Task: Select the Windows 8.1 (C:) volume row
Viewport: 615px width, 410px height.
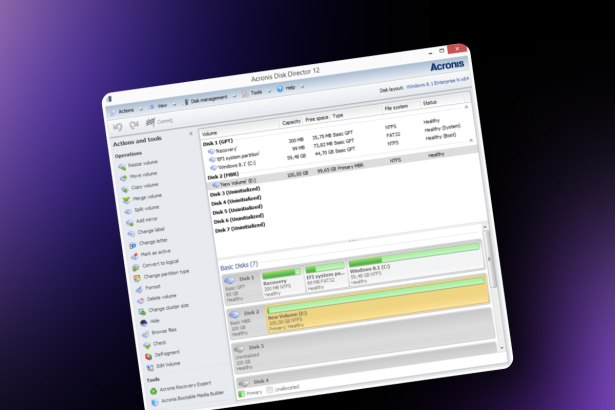Action: (243, 164)
